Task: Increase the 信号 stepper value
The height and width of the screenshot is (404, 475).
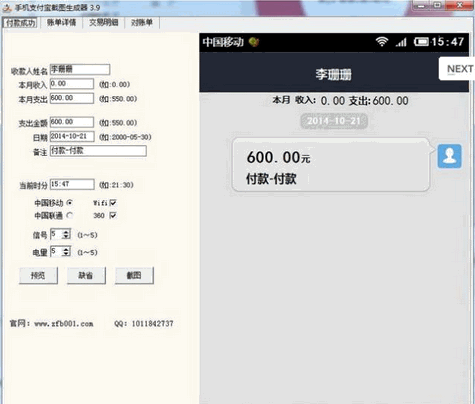Action: click(66, 232)
